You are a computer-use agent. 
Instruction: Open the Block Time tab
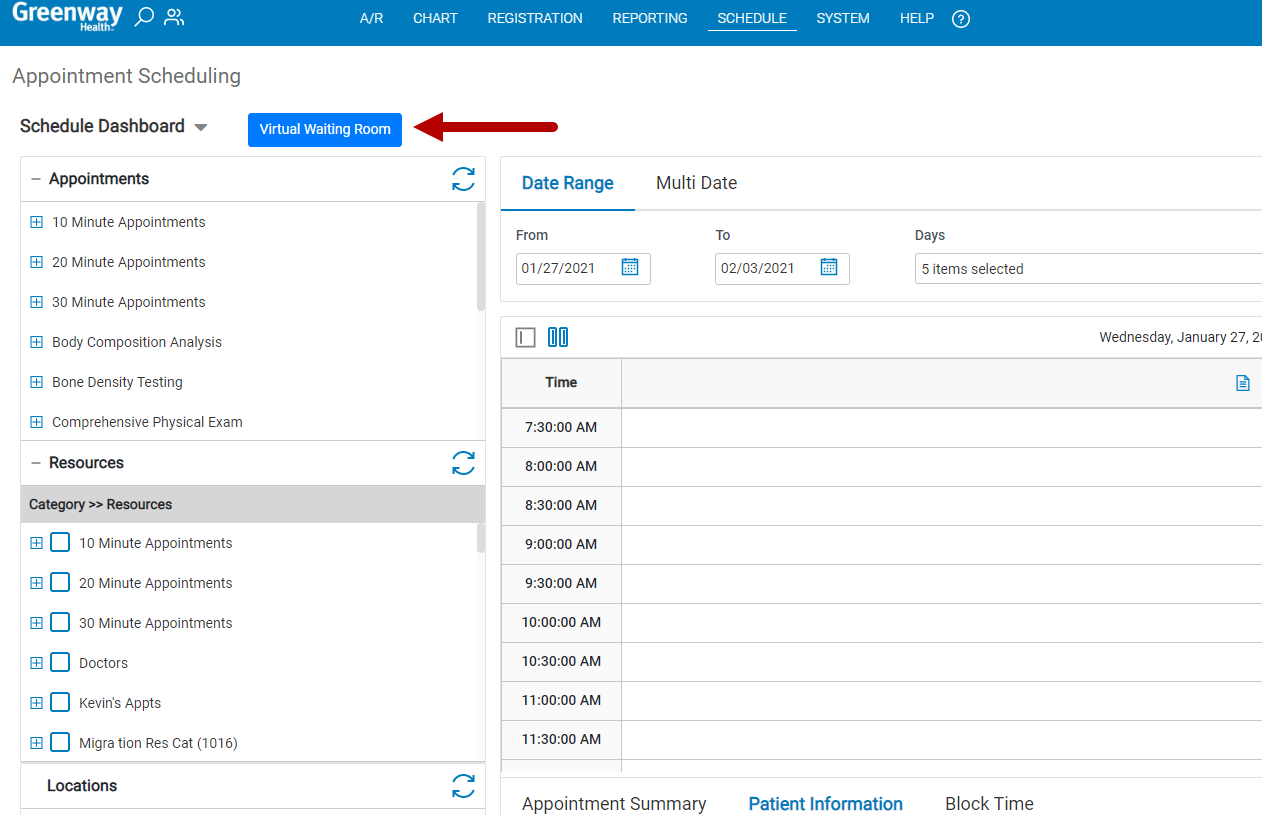pyautogui.click(x=989, y=804)
